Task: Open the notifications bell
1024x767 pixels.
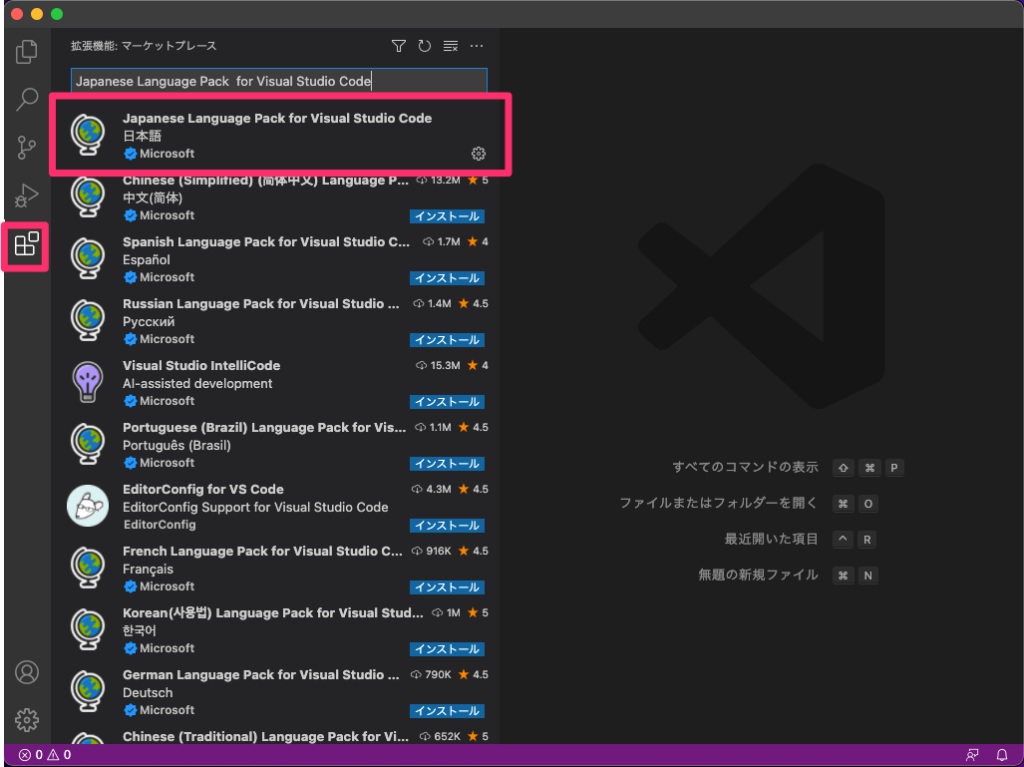Action: pos(1002,755)
